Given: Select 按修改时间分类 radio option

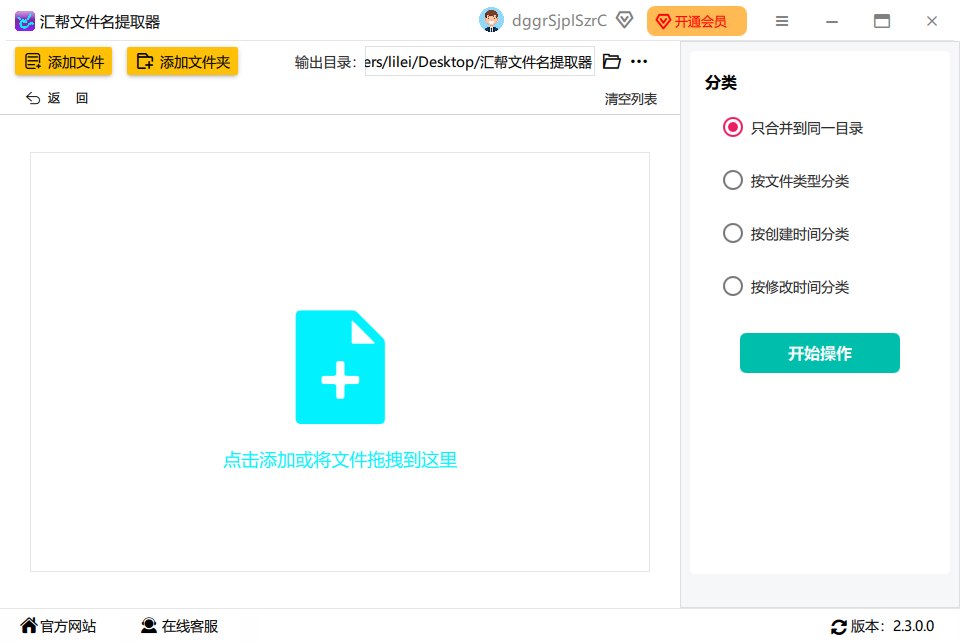Looking at the screenshot, I should [732, 286].
